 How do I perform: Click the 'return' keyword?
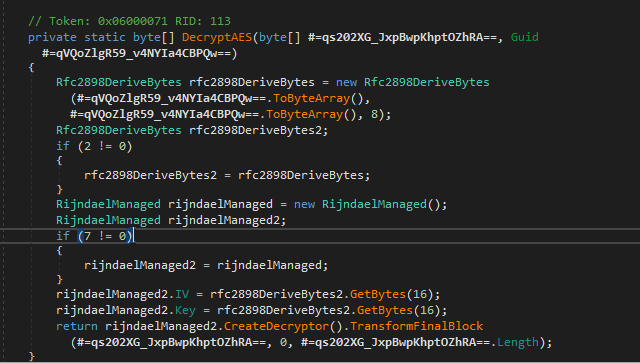click(x=77, y=326)
